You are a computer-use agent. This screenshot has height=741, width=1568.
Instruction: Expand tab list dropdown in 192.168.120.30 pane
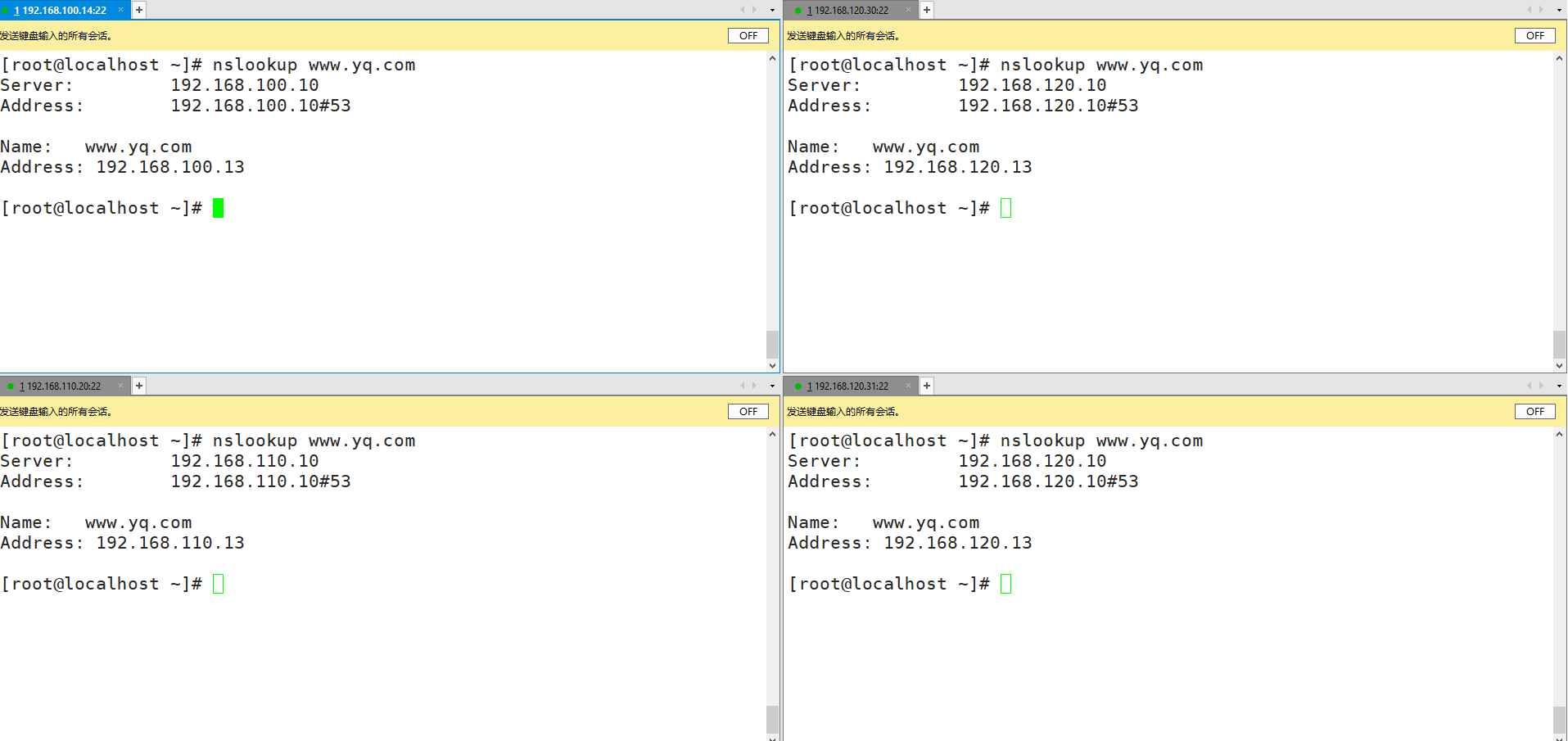click(1559, 10)
